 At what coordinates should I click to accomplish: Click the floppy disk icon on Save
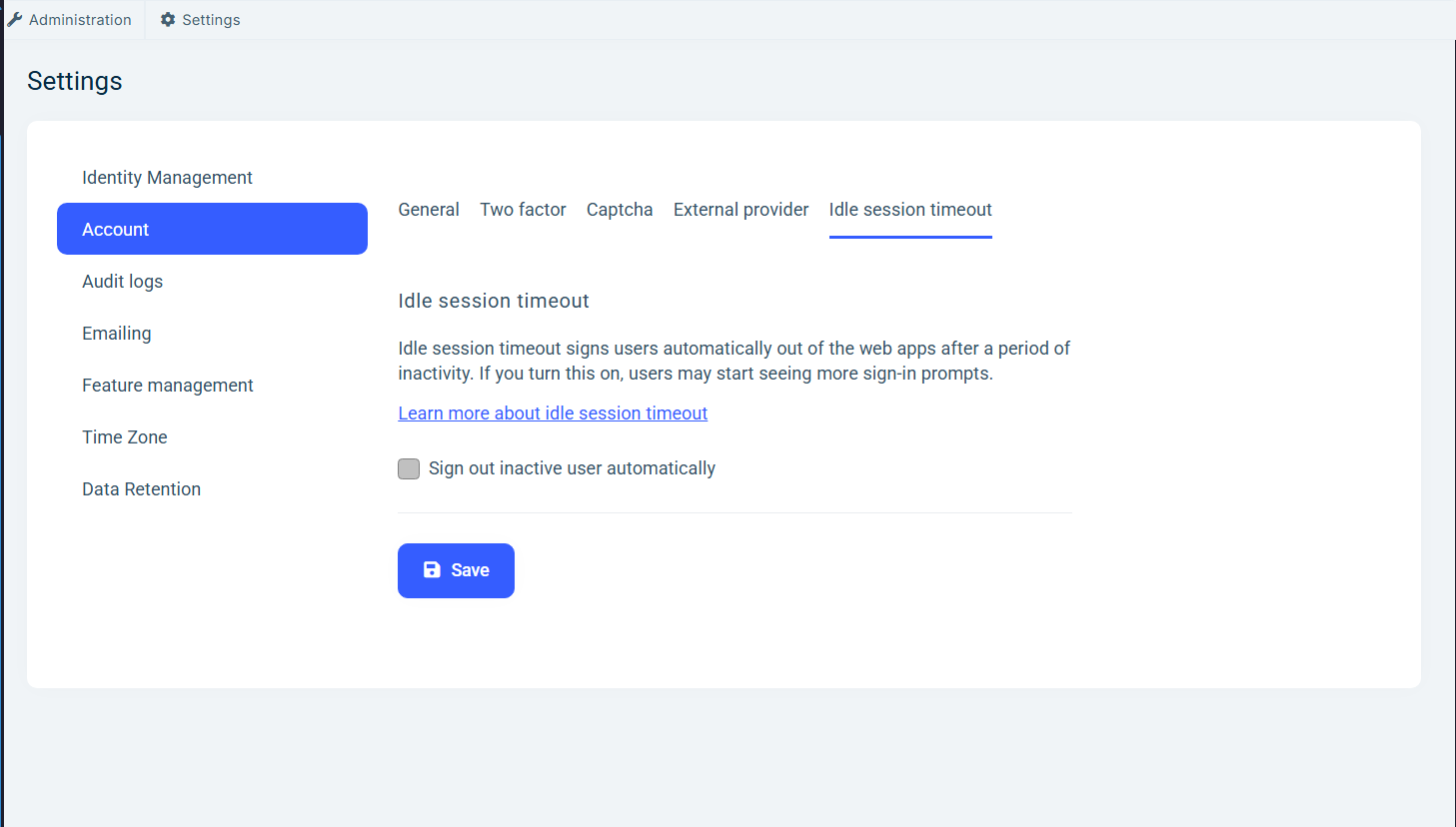point(432,569)
